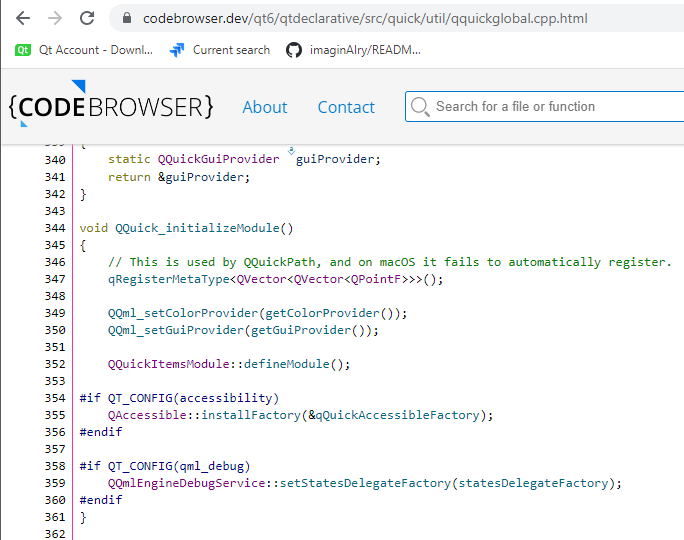Reload the page with refresh icon
The height and width of the screenshot is (540, 684).
coord(87,18)
